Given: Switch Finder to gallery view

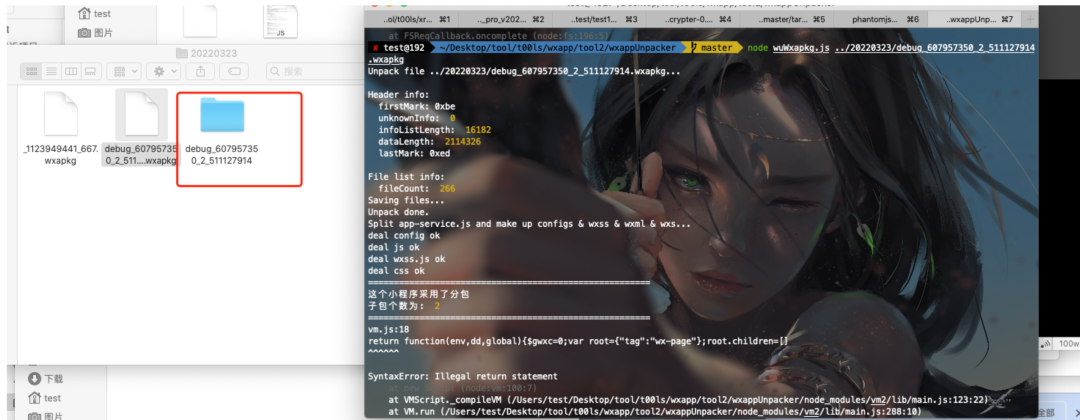Looking at the screenshot, I should pos(90,71).
